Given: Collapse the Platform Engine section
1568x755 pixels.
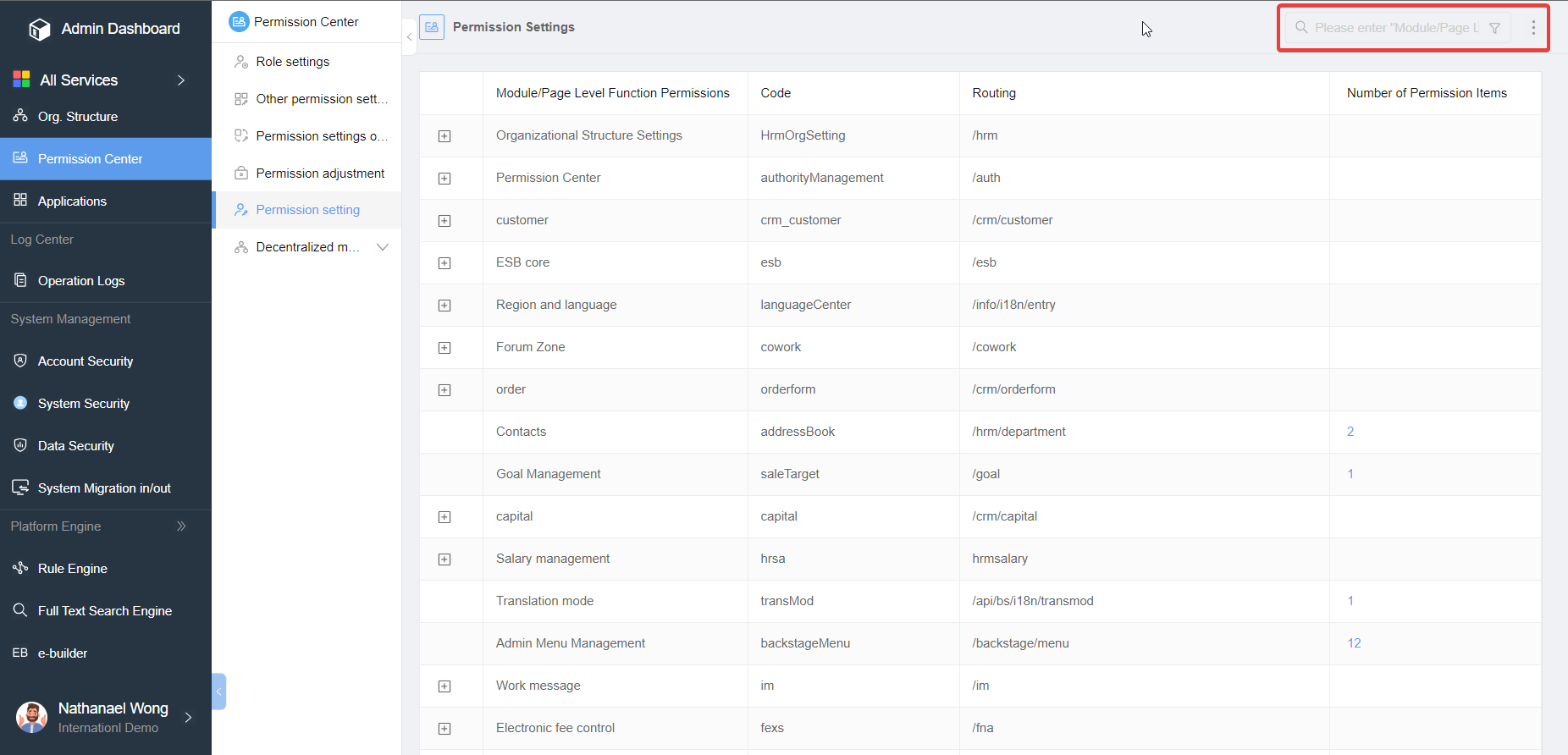Looking at the screenshot, I should coord(180,526).
